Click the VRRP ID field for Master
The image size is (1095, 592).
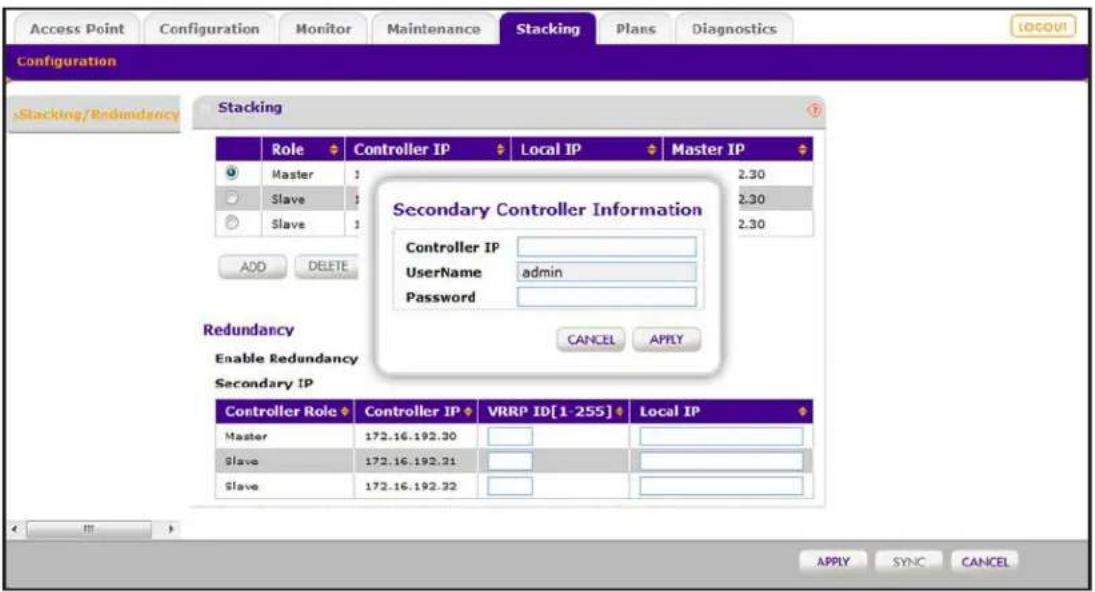[510, 437]
